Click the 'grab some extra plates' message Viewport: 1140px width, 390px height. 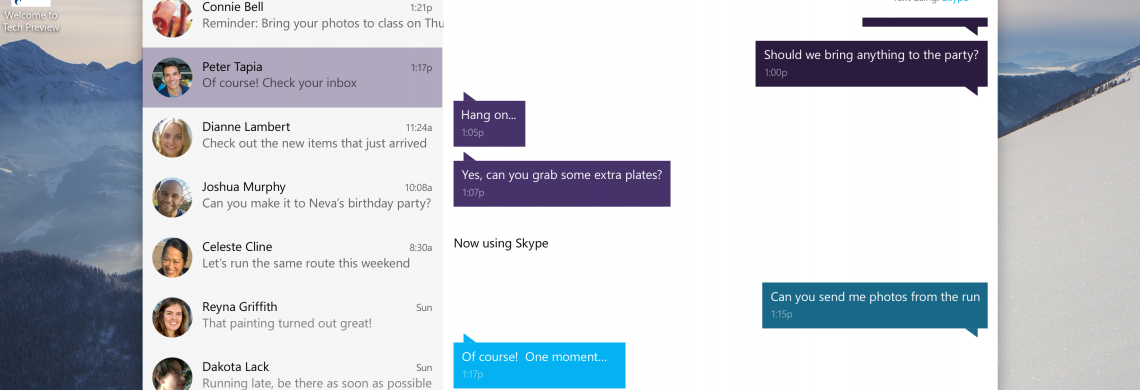(x=562, y=183)
